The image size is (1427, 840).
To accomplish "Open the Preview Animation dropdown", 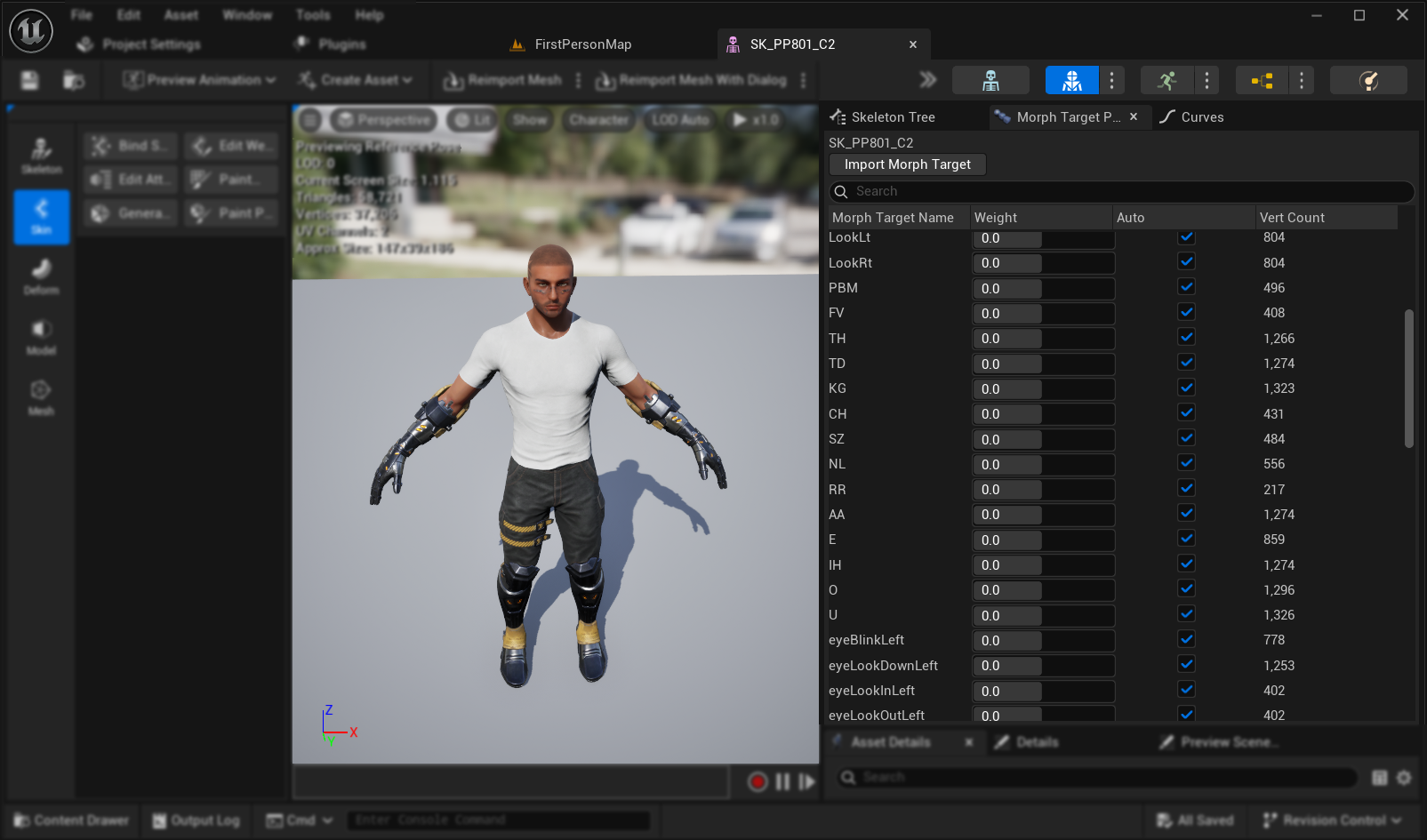I will tap(196, 79).
